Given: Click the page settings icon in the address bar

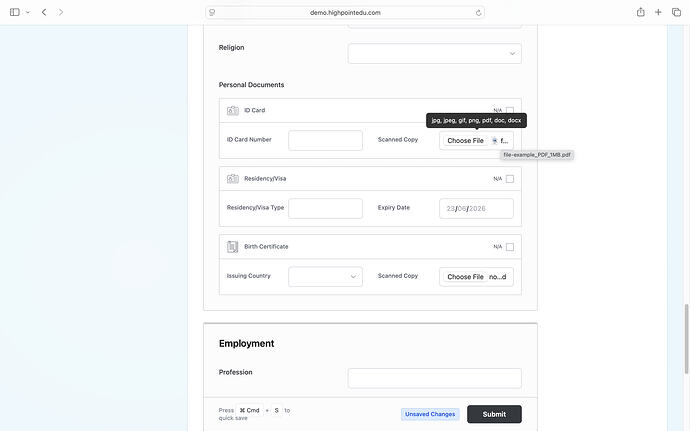Looking at the screenshot, I should click(x=212, y=12).
